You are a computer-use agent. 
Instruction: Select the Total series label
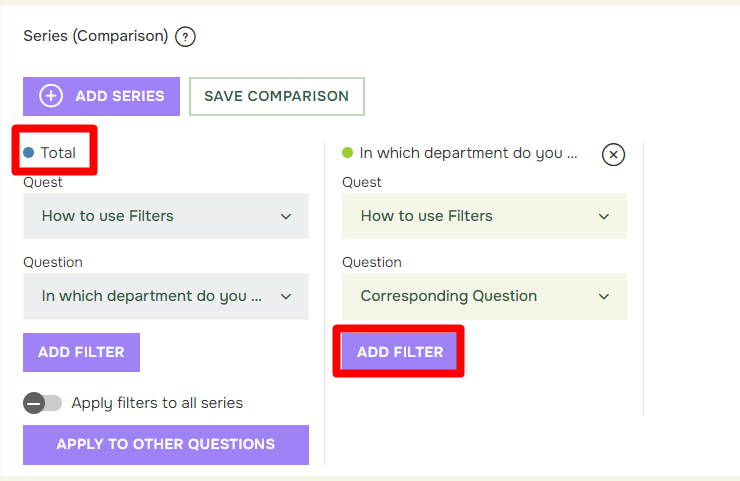click(58, 153)
